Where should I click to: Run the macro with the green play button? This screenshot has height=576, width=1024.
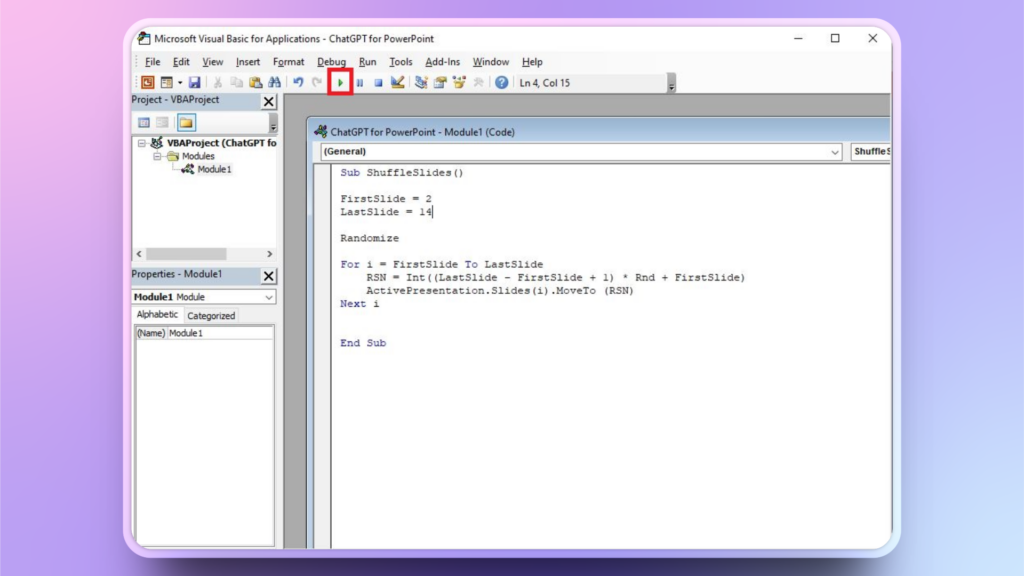click(x=340, y=83)
